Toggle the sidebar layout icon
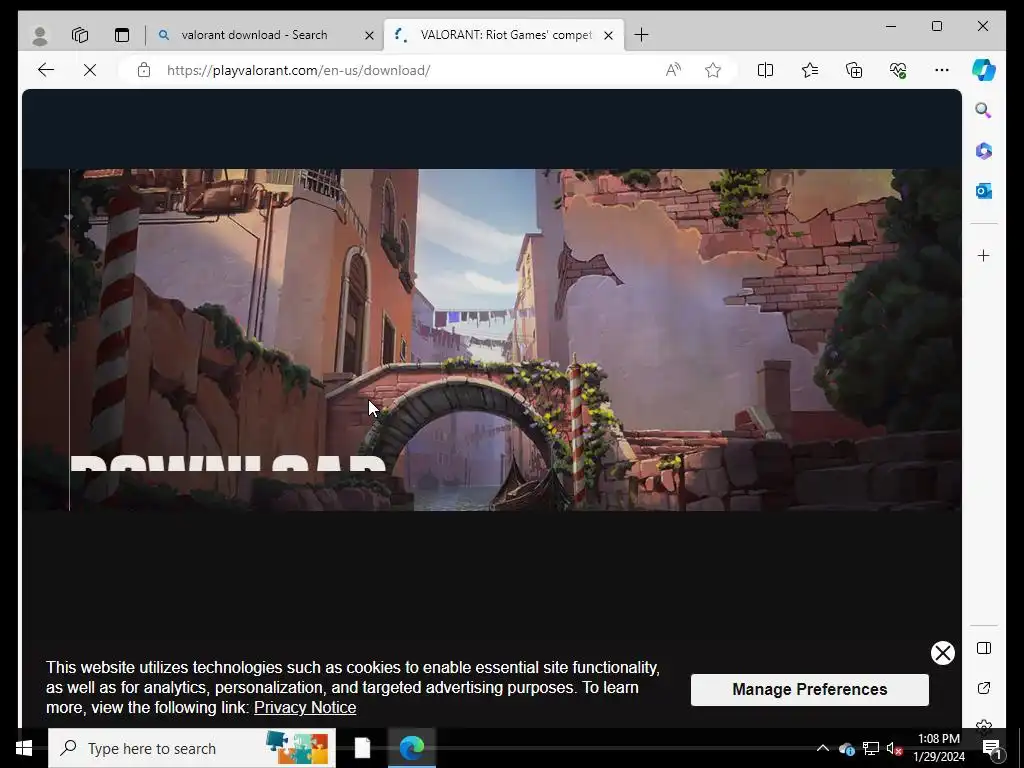 (x=984, y=648)
